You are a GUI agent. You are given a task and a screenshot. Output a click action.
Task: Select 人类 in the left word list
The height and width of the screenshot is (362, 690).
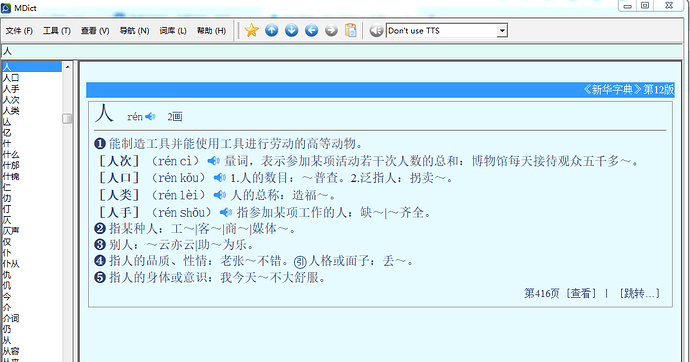(x=11, y=111)
